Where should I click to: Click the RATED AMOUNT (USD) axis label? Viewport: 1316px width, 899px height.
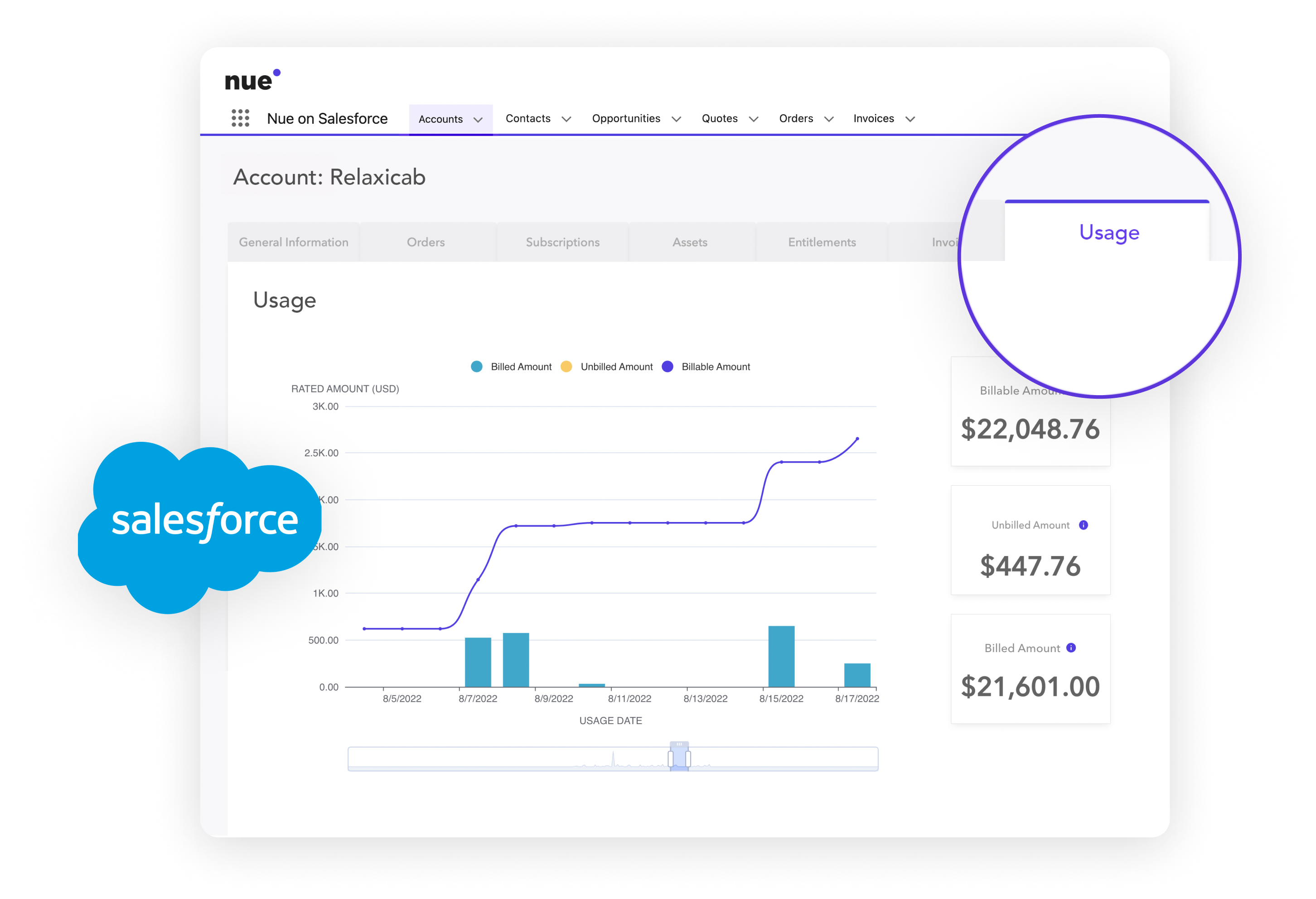click(345, 389)
